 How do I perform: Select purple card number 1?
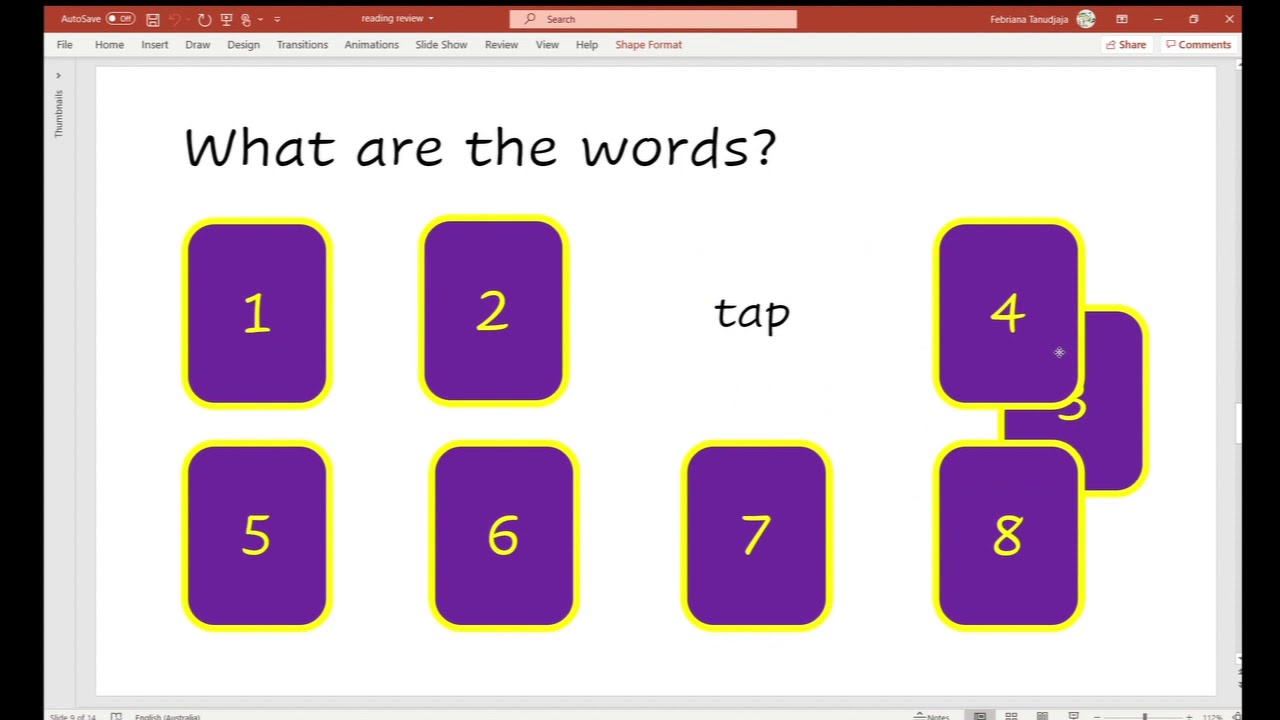point(257,313)
